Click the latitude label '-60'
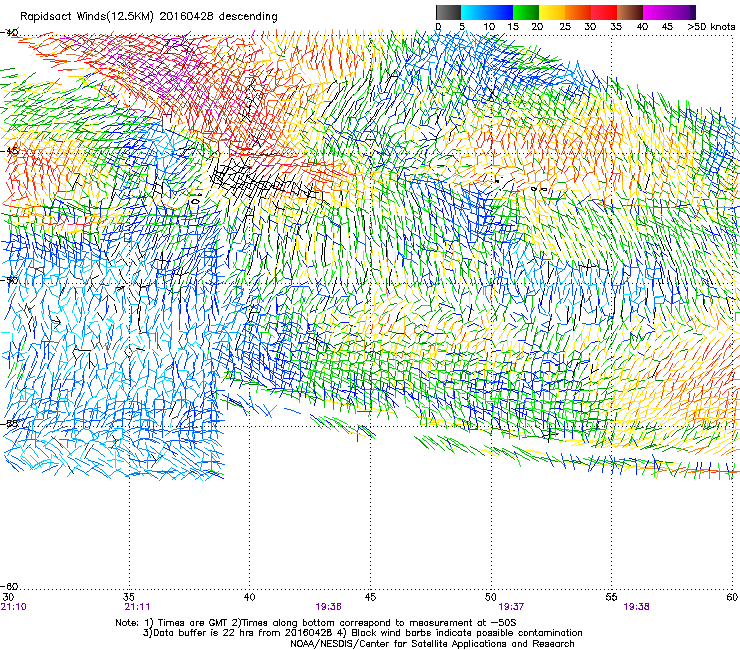Screen dimensions: 740x650 coord(9,586)
